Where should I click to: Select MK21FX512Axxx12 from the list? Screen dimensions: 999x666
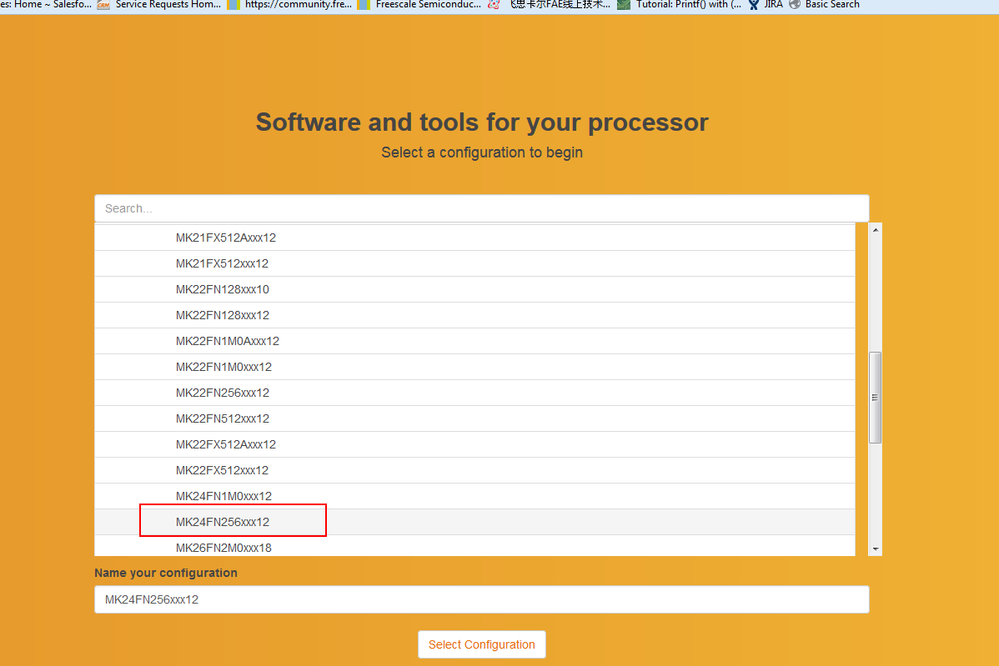475,238
